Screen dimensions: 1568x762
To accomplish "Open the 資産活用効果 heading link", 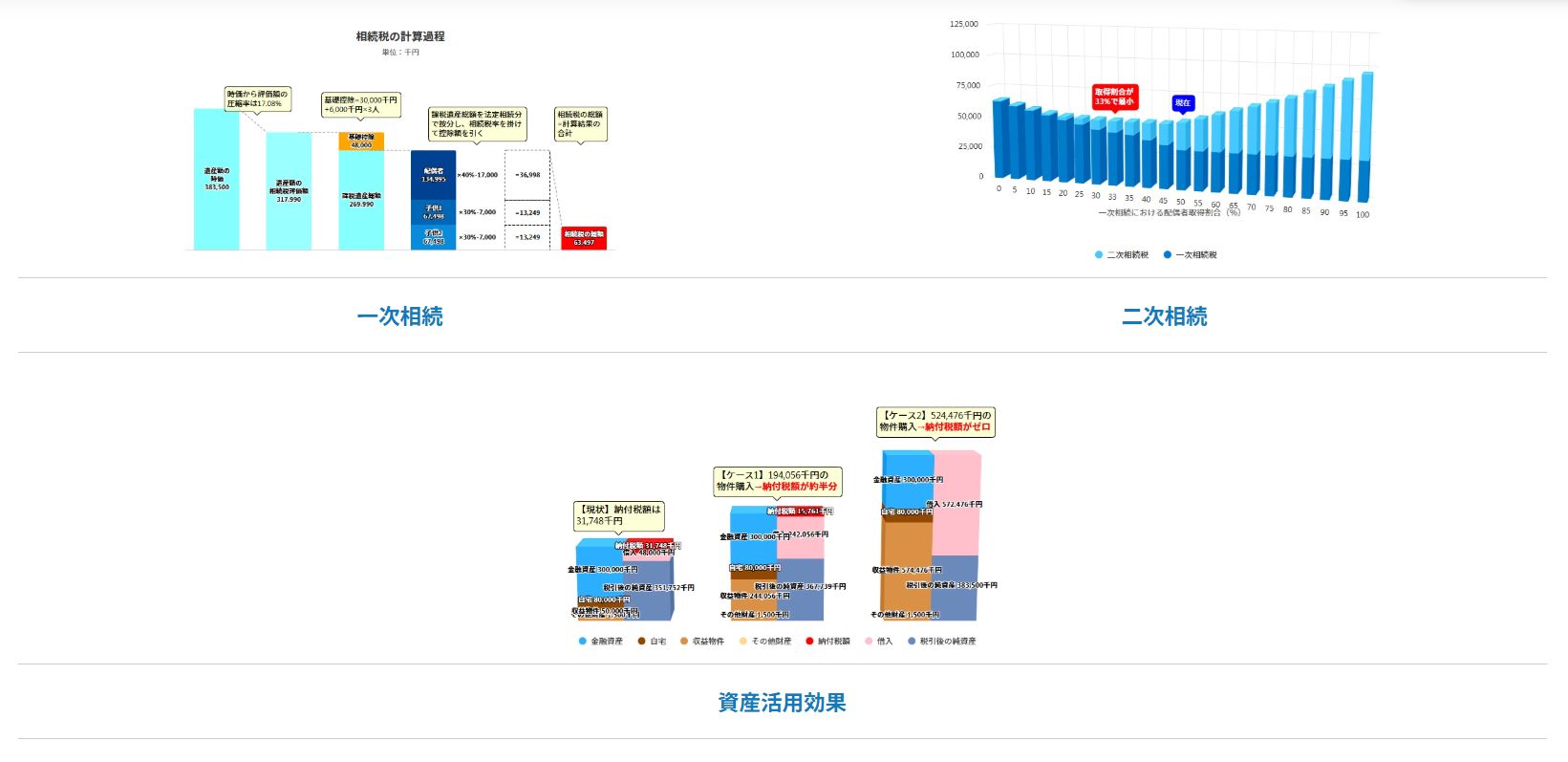I will pyautogui.click(x=782, y=703).
